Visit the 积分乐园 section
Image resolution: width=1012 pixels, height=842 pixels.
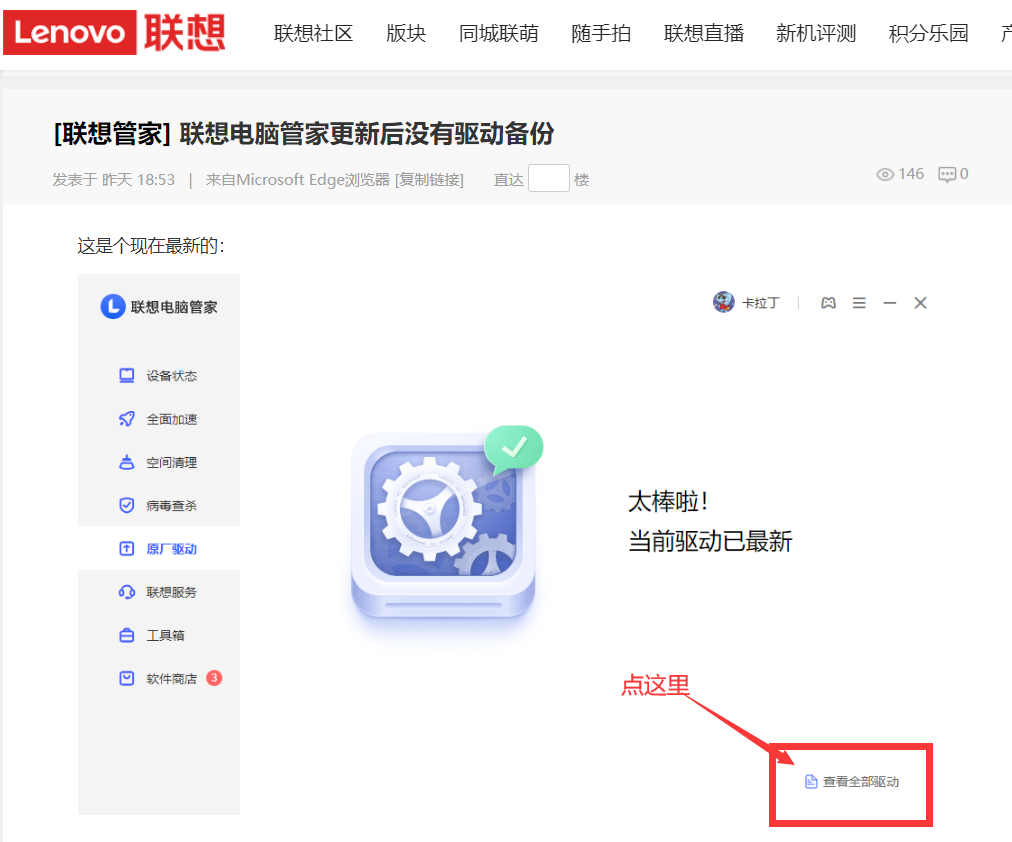pos(928,33)
